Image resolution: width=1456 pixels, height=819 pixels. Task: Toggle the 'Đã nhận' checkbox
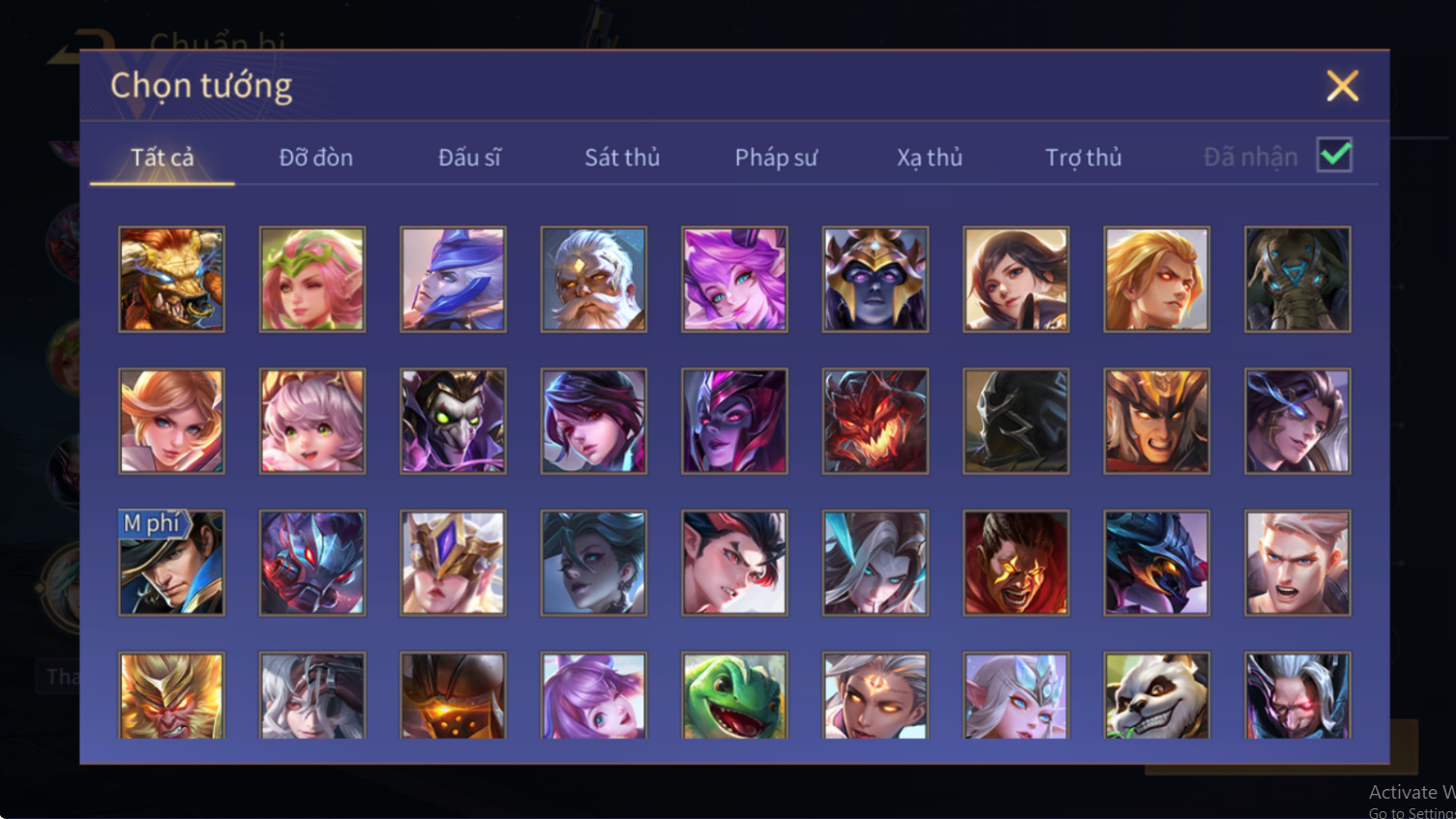tap(1334, 155)
